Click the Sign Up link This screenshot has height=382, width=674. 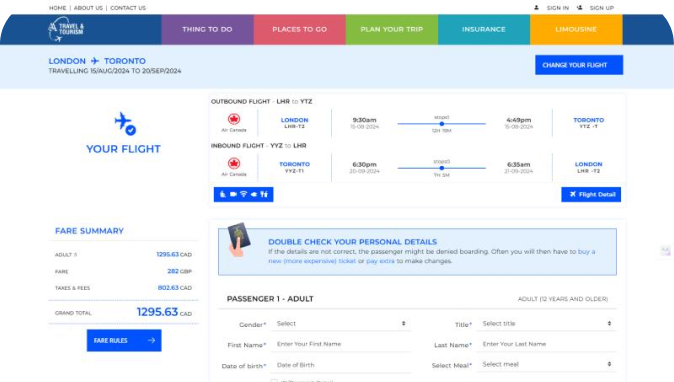tap(601, 8)
